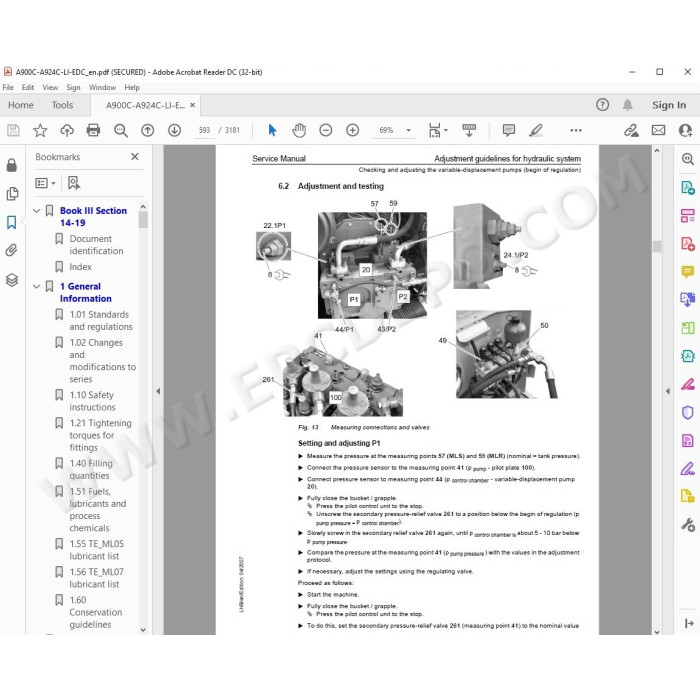Open the page thumbnails panel
The width and height of the screenshot is (700, 700).
12,194
